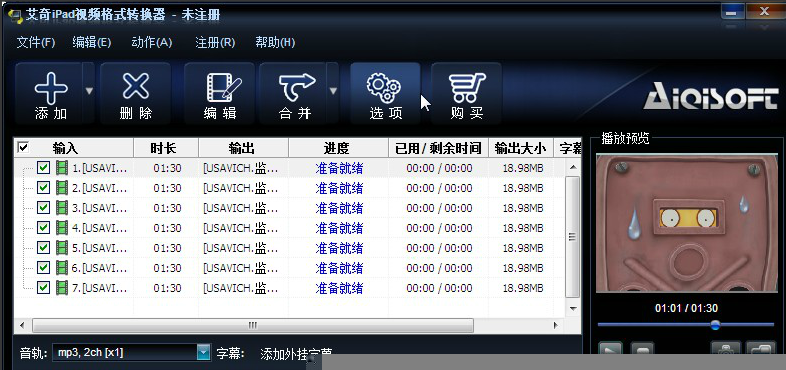Click 01:30 duration in row 5

167,248
